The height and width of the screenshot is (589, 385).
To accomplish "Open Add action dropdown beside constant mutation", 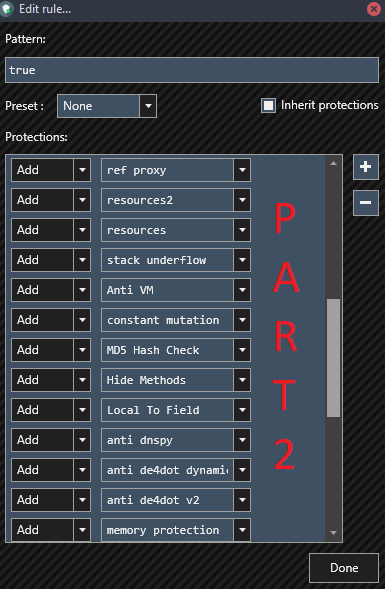I will pyautogui.click(x=51, y=320).
